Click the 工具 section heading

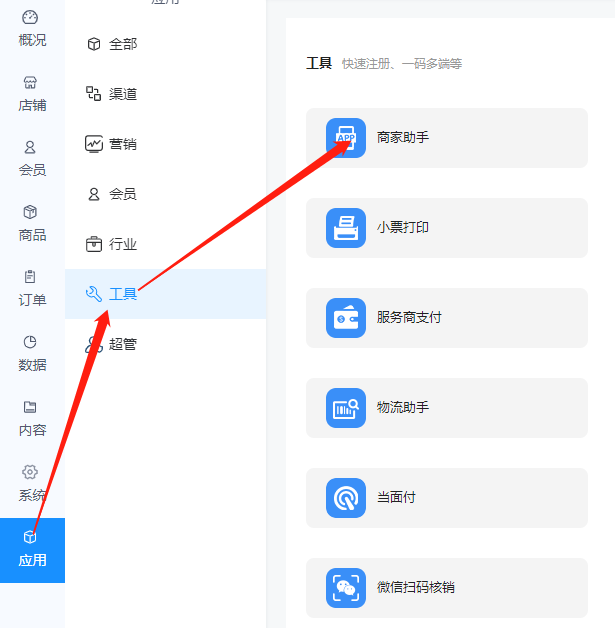319,63
